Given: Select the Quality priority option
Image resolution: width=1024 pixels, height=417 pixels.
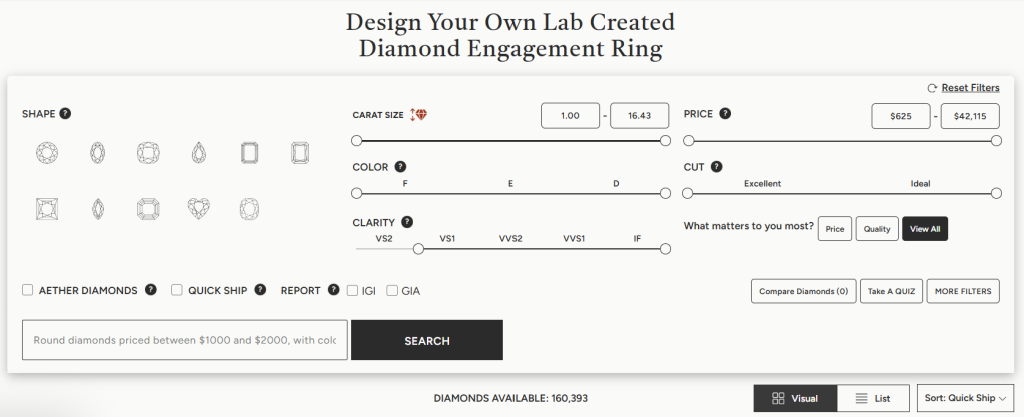Looking at the screenshot, I should pyautogui.click(x=876, y=229).
